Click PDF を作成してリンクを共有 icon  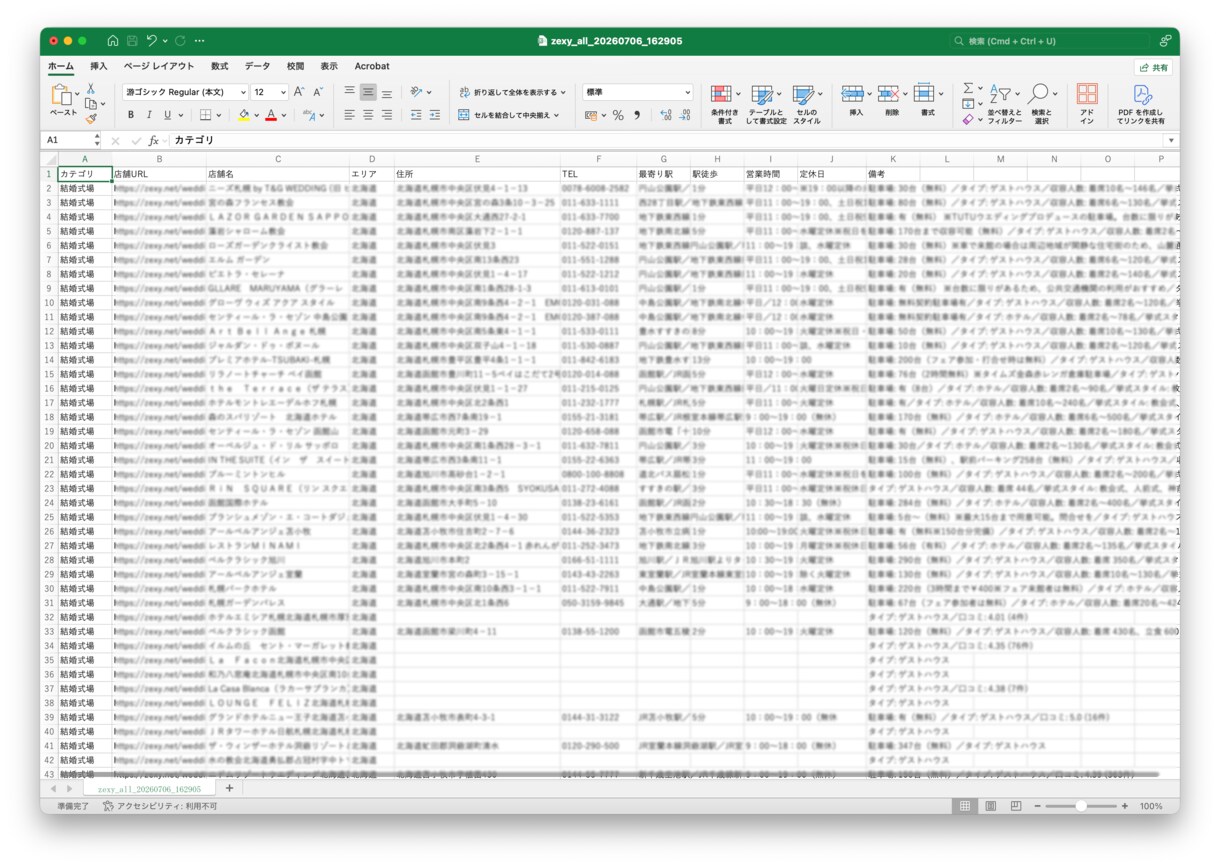point(1141,103)
